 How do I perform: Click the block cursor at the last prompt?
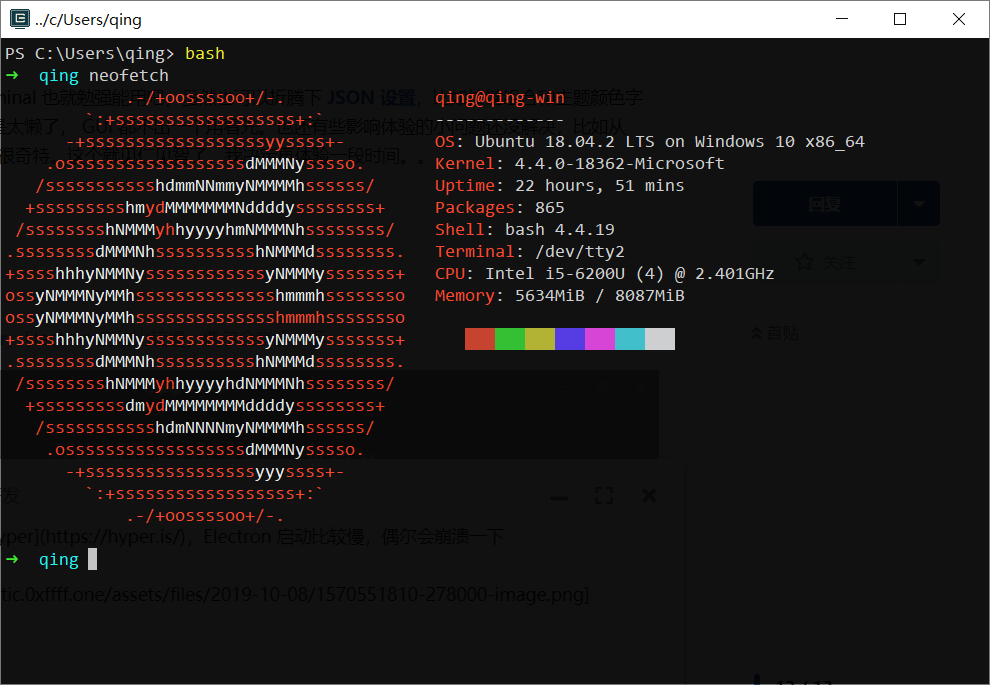coord(92,559)
